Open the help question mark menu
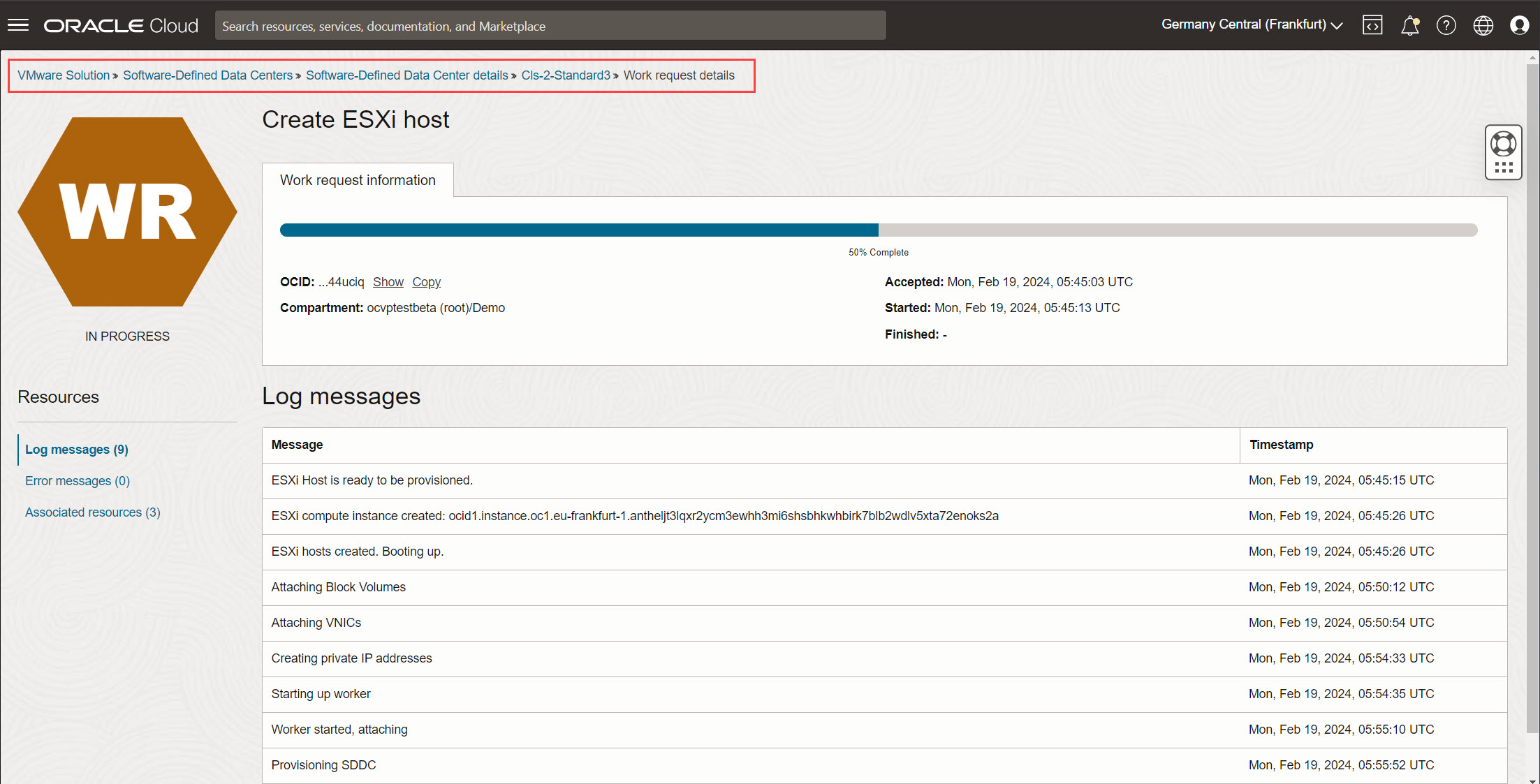The height and width of the screenshot is (784, 1540). (1446, 25)
